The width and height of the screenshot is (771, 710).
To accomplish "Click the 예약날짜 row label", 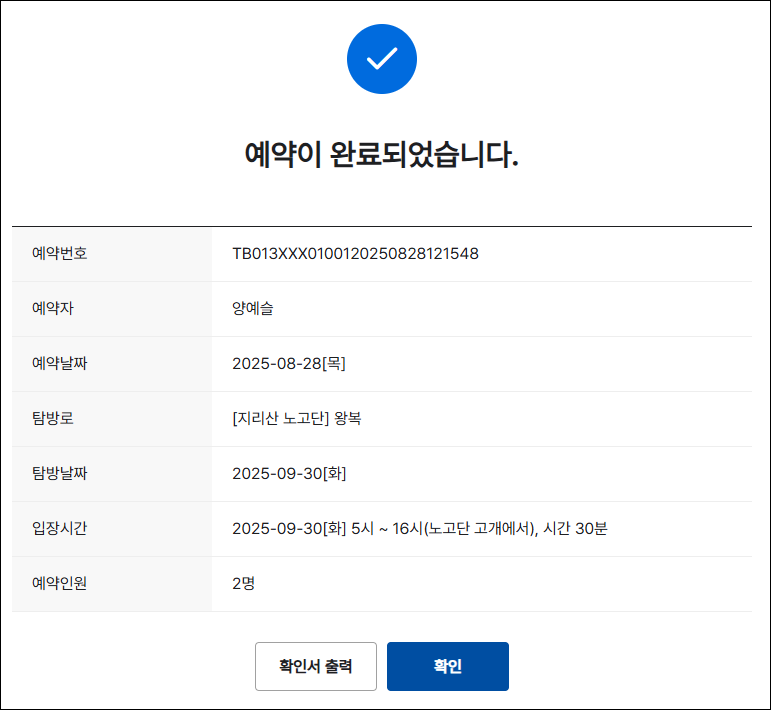I will [x=59, y=364].
